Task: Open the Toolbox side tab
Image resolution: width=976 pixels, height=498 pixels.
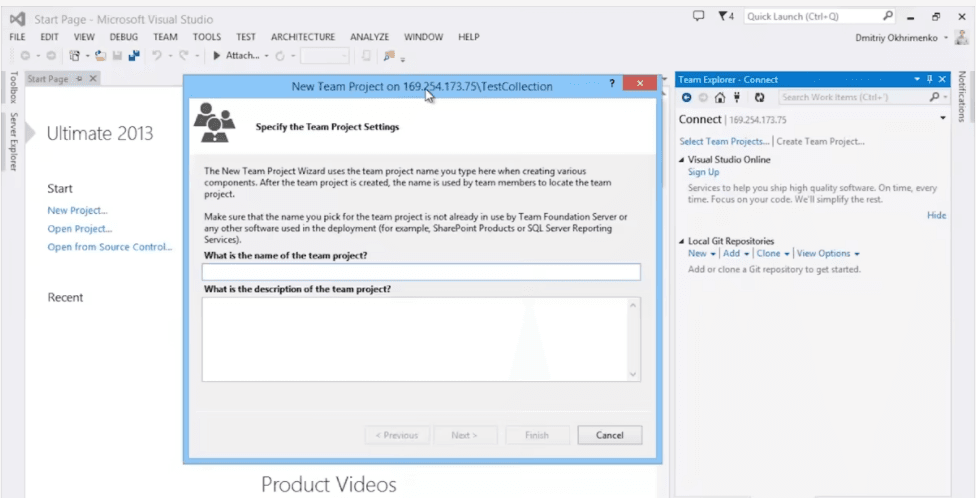Action: (14, 88)
